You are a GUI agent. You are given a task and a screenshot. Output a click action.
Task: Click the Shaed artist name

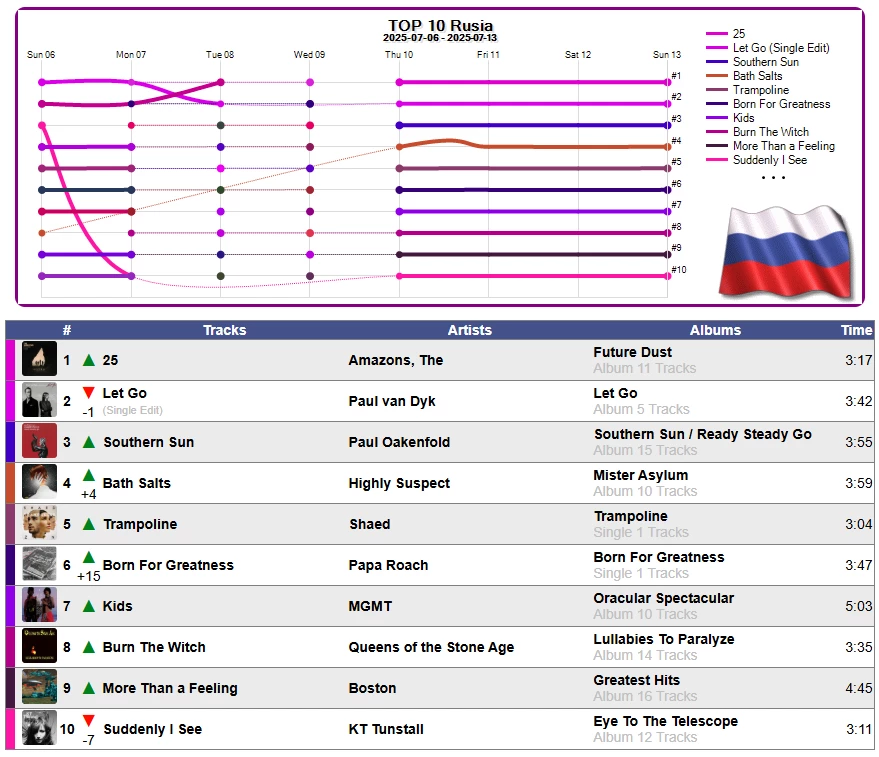pyautogui.click(x=370, y=524)
